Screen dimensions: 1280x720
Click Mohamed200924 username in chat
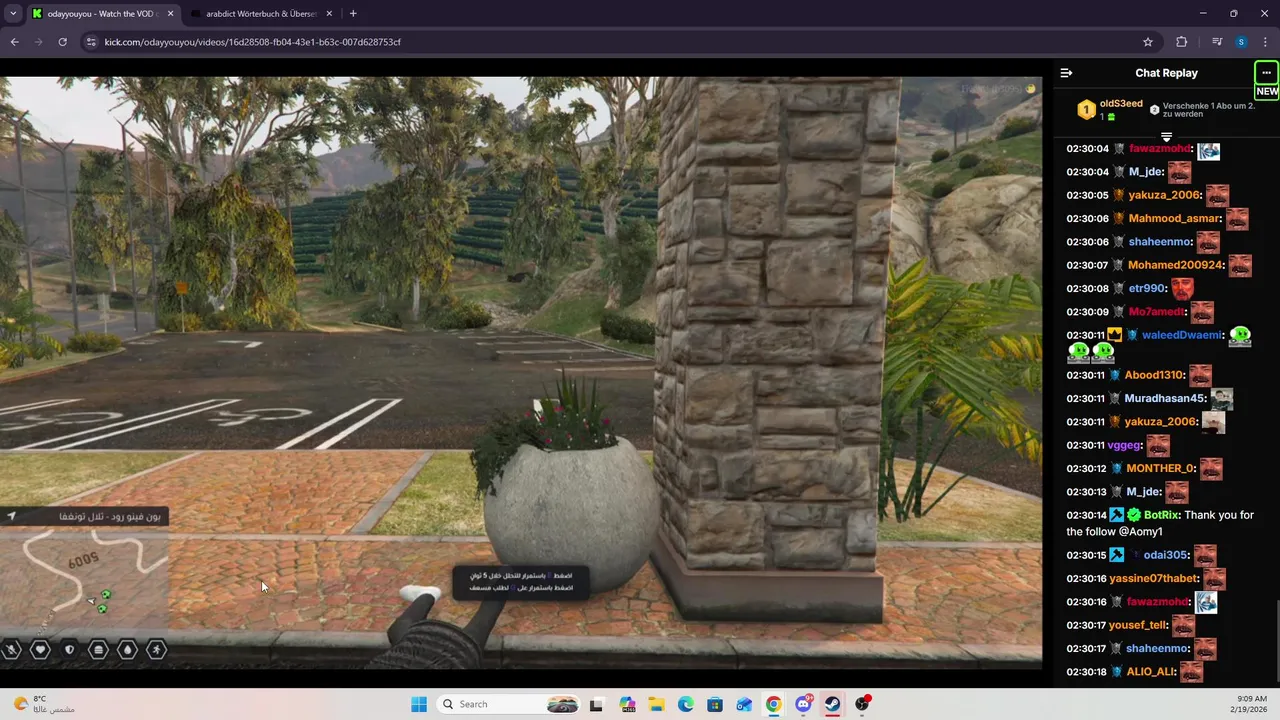point(1176,265)
